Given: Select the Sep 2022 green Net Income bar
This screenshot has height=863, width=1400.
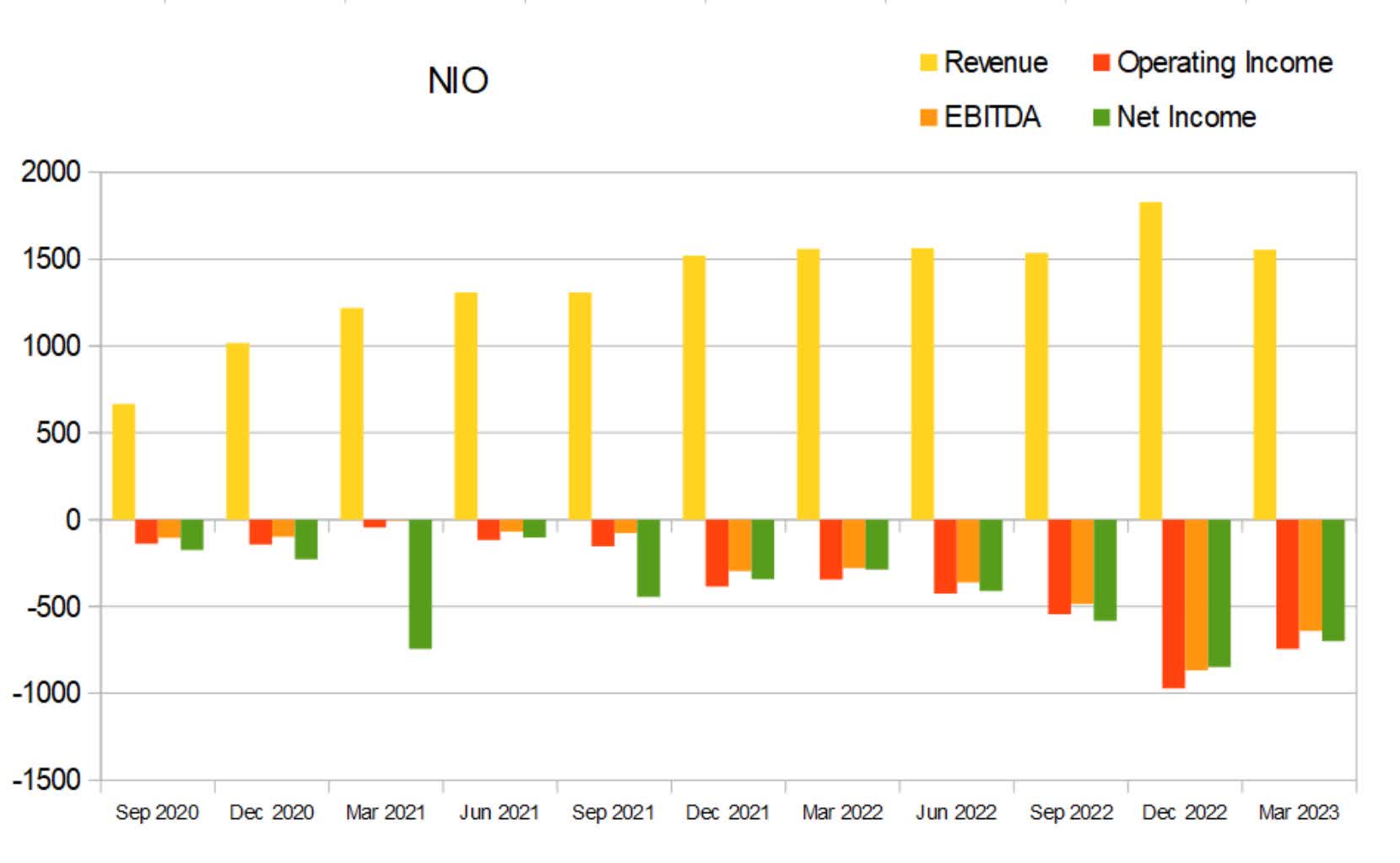Looking at the screenshot, I should tap(1105, 570).
